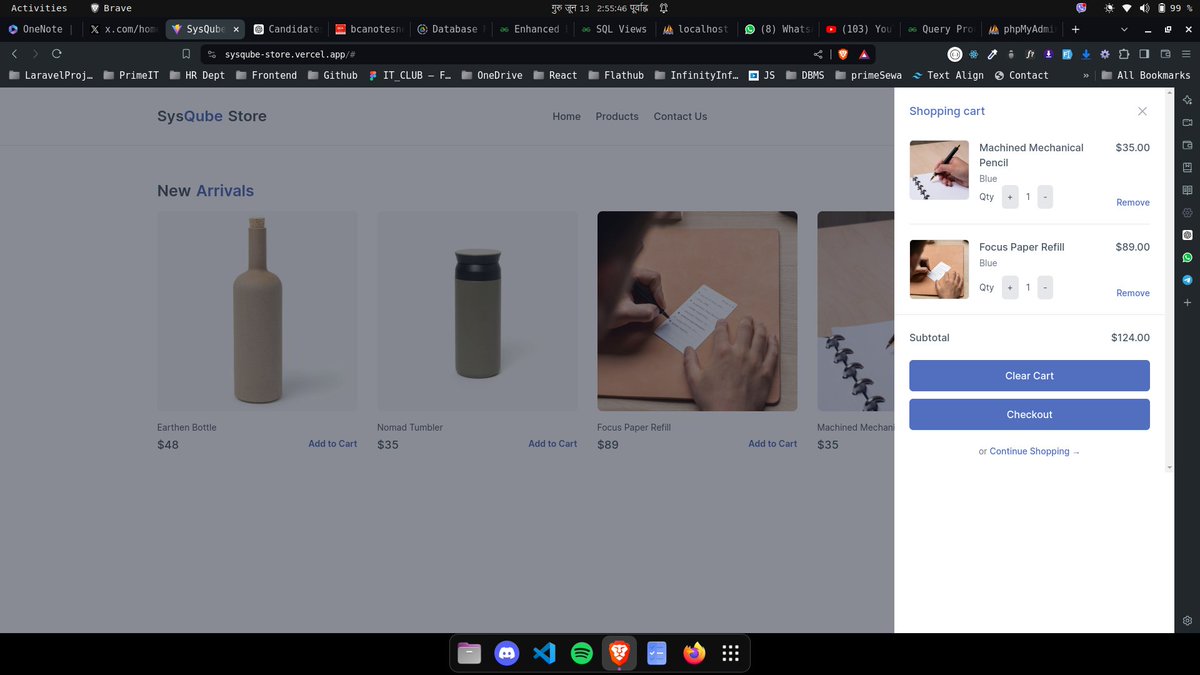
Task: Open the Nomad Tumbler product image
Action: (x=477, y=311)
